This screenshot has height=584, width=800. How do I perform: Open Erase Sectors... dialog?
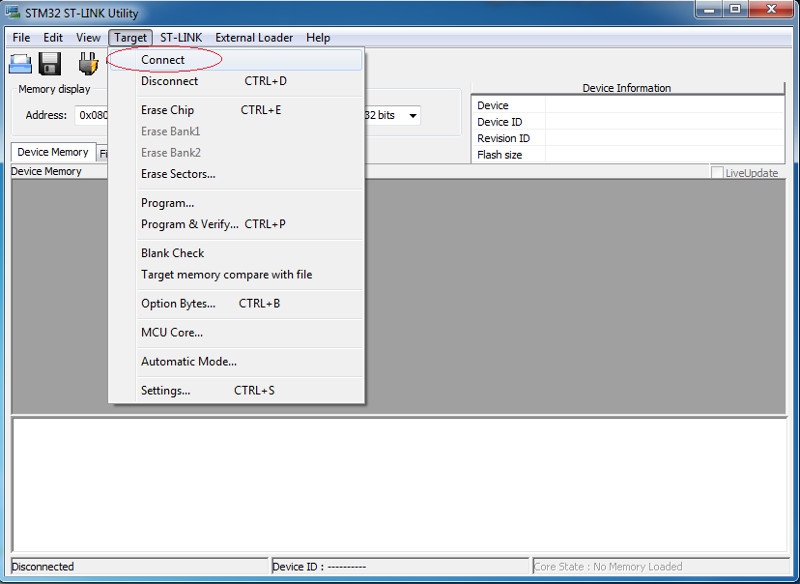[x=236, y=174]
